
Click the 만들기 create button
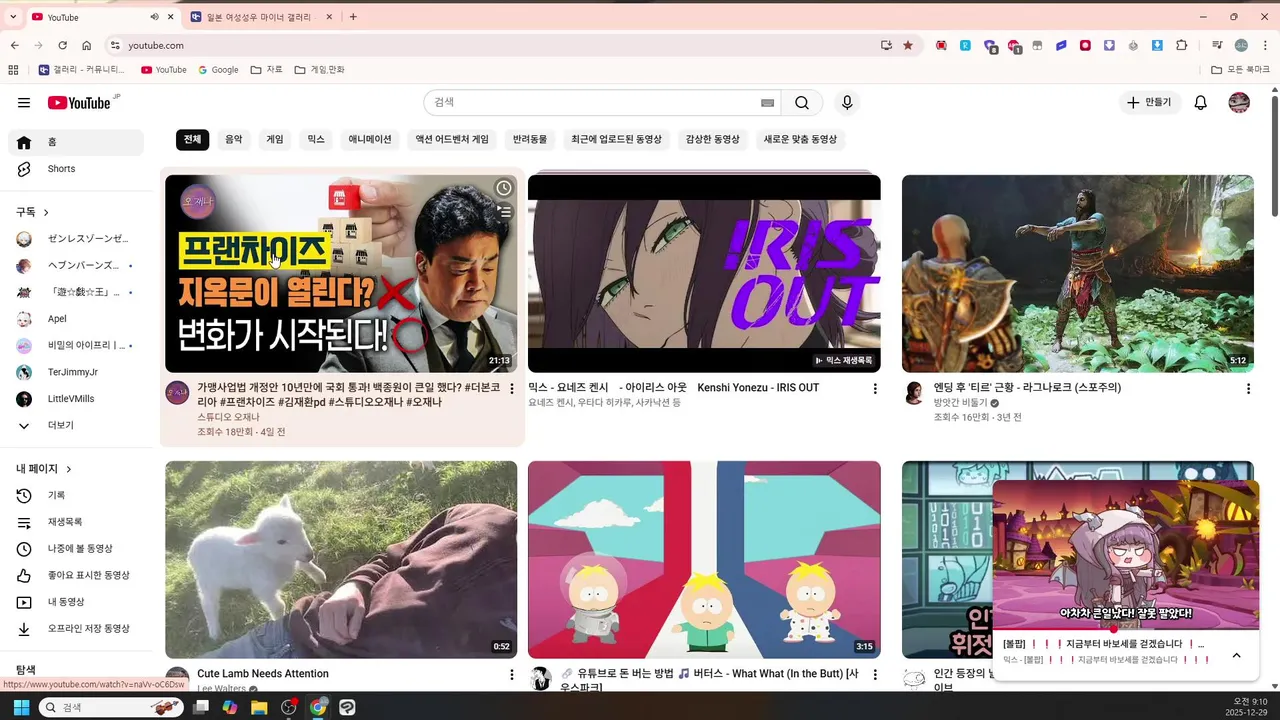pyautogui.click(x=1149, y=103)
